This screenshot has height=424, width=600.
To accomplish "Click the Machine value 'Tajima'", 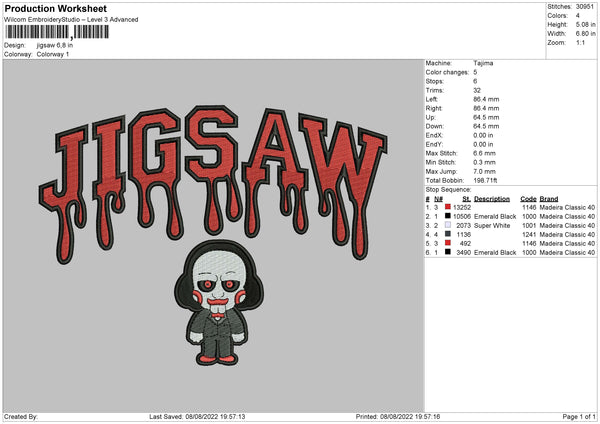I will (483, 63).
